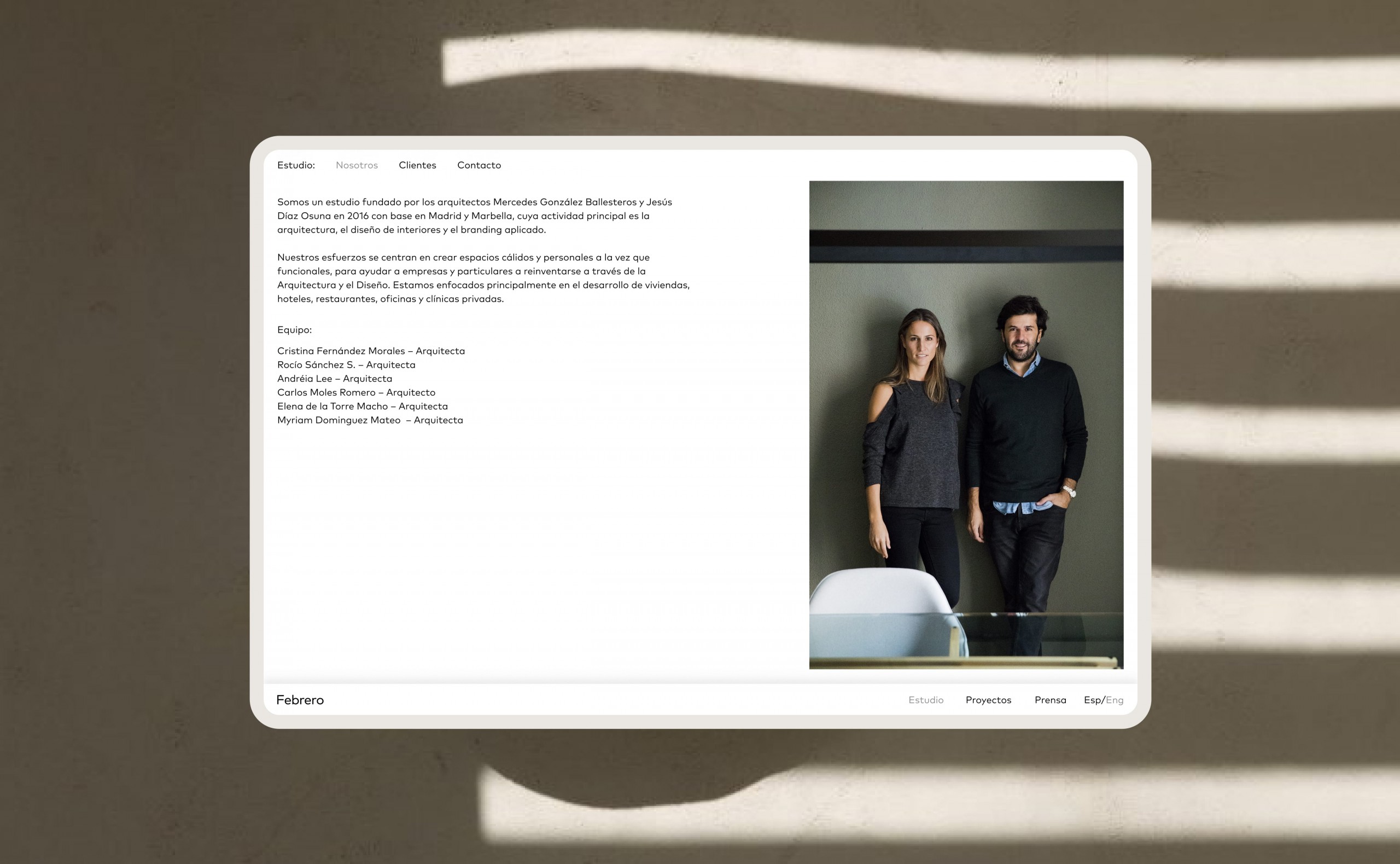Image resolution: width=1400 pixels, height=864 pixels.
Task: Open the Nosotros submenu tab
Action: pos(356,165)
